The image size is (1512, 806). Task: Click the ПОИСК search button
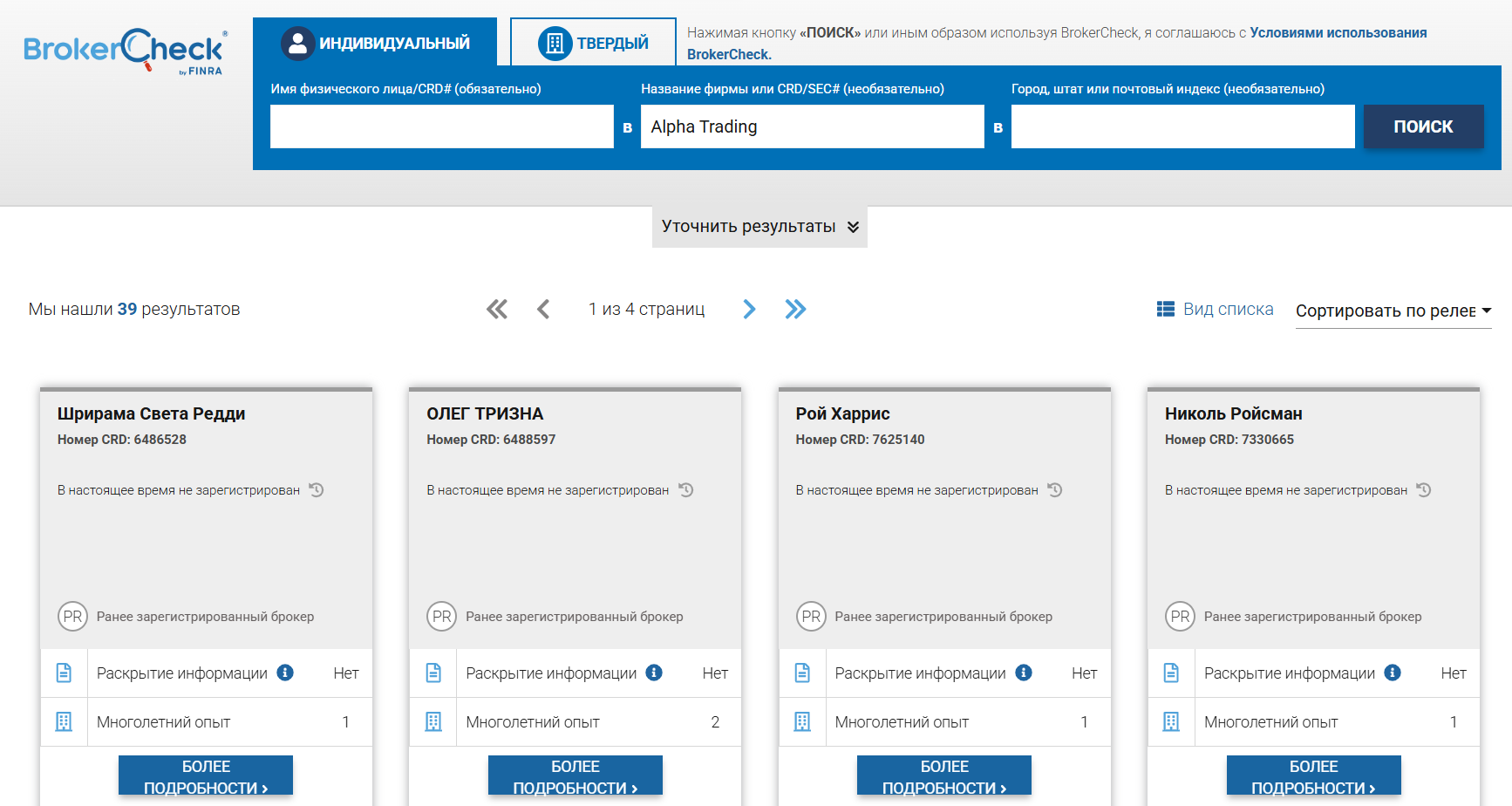click(1423, 126)
